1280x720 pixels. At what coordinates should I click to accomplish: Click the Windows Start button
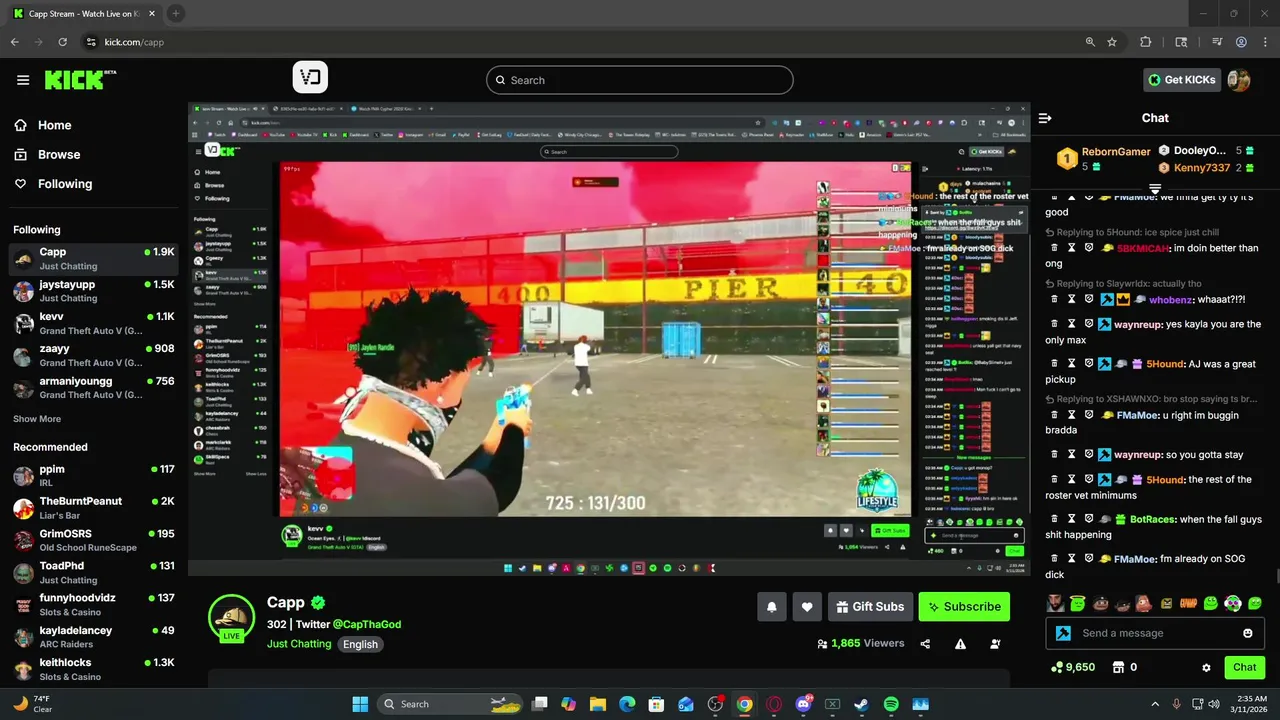(360, 704)
